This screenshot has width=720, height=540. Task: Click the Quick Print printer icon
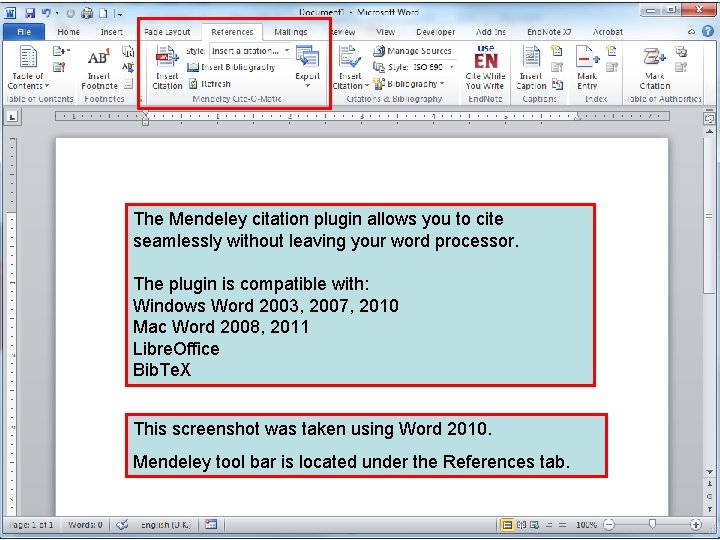pyautogui.click(x=87, y=13)
